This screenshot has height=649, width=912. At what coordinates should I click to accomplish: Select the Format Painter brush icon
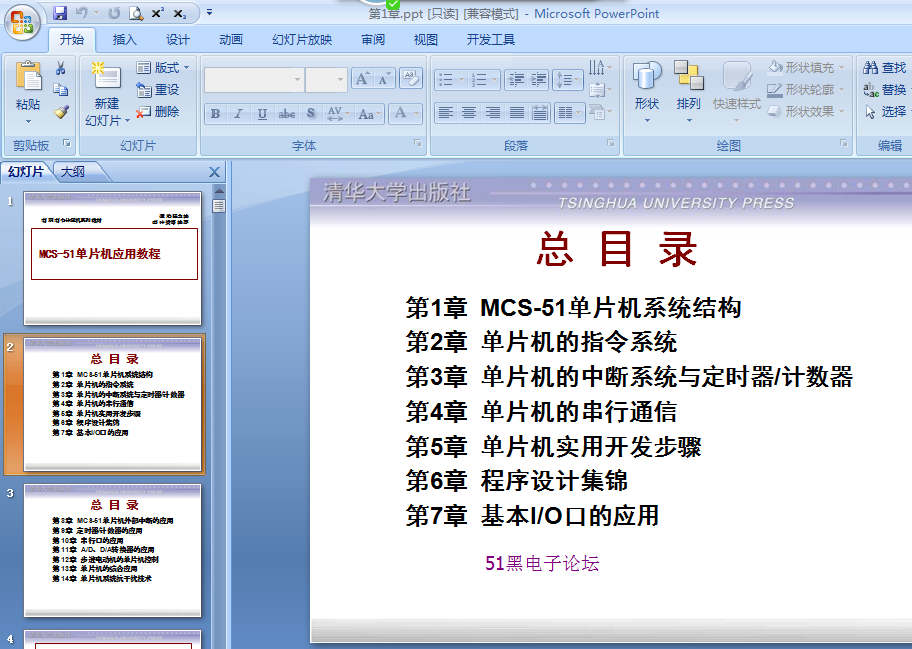(x=61, y=112)
